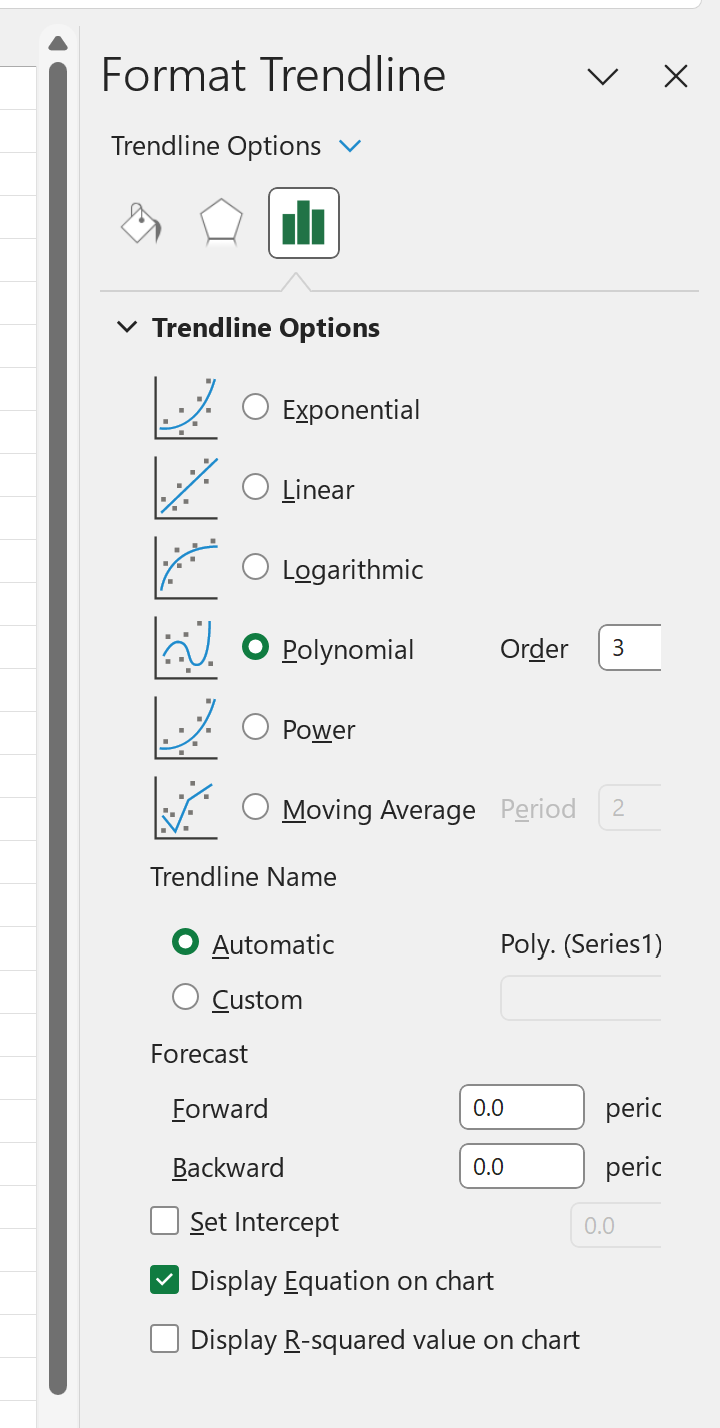The width and height of the screenshot is (720, 1428).
Task: Enable Display R-squared value on chart
Action: tap(164, 1339)
